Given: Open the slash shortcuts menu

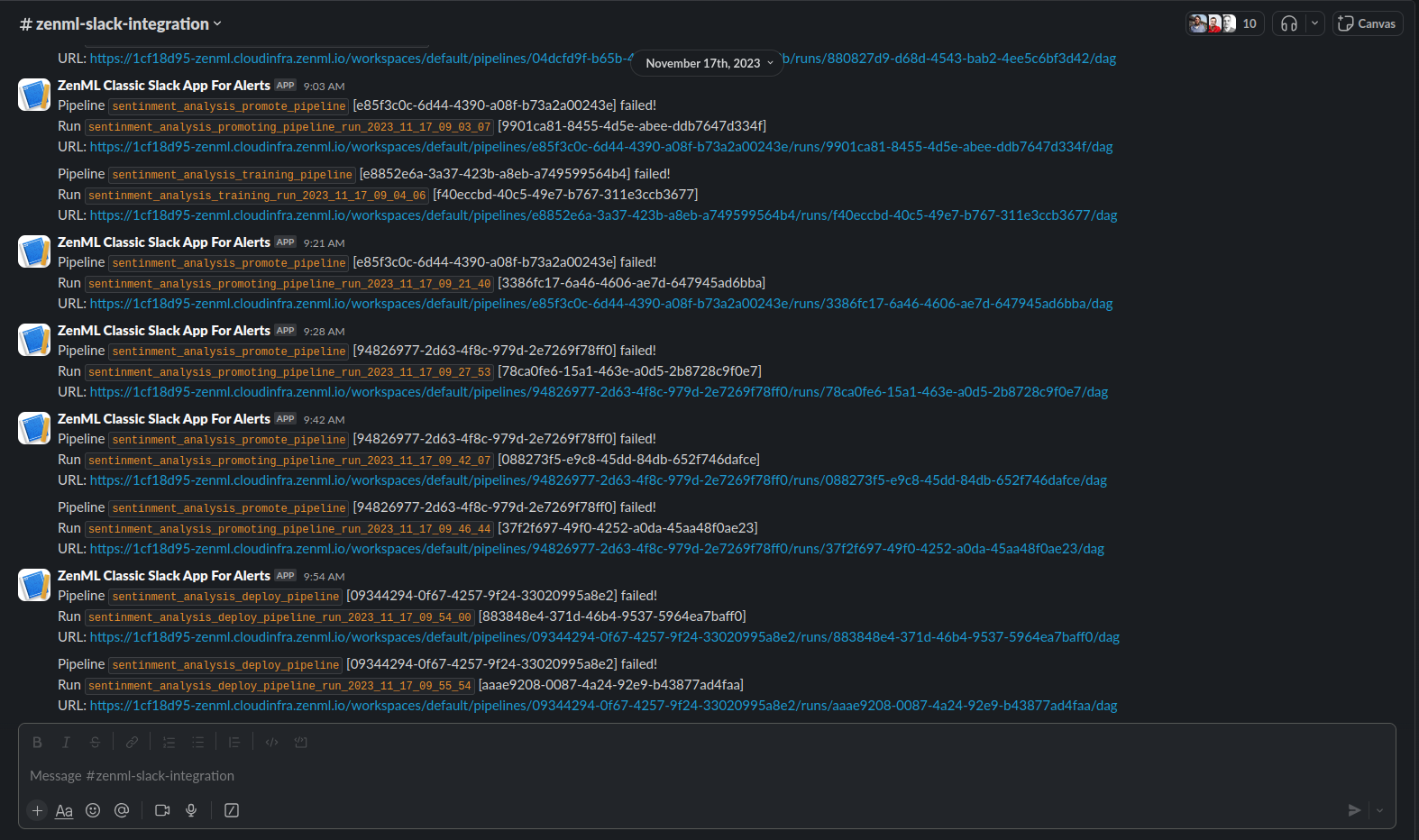Looking at the screenshot, I should coord(232,810).
